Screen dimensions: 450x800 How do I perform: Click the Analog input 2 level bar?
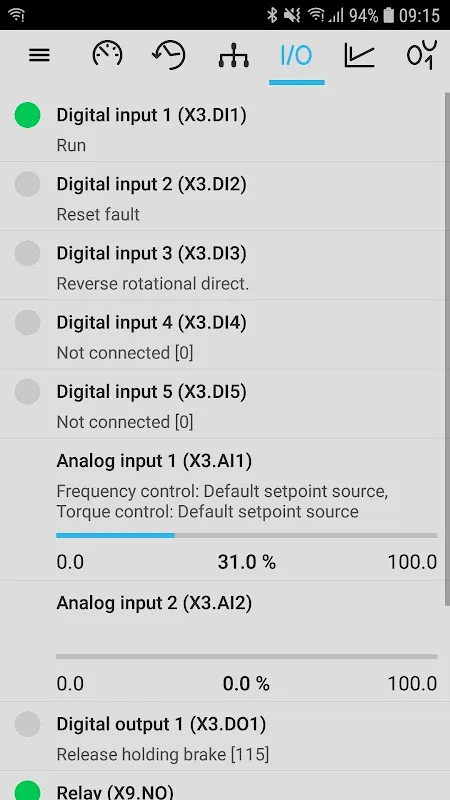(246, 657)
